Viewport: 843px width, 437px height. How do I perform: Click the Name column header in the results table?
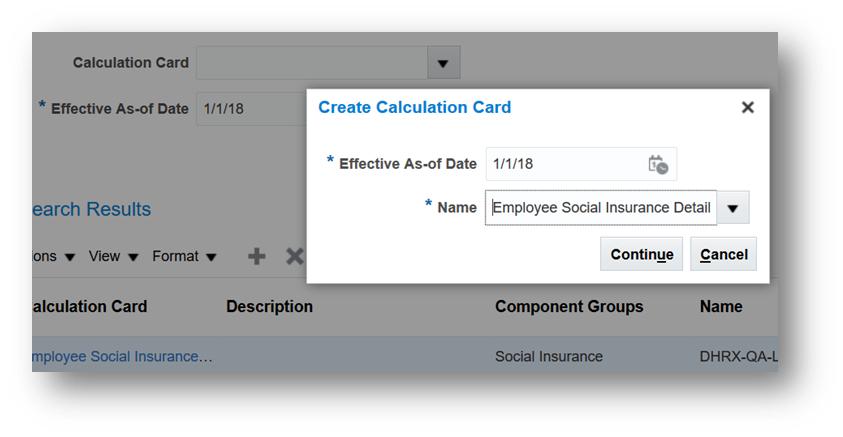tap(721, 307)
